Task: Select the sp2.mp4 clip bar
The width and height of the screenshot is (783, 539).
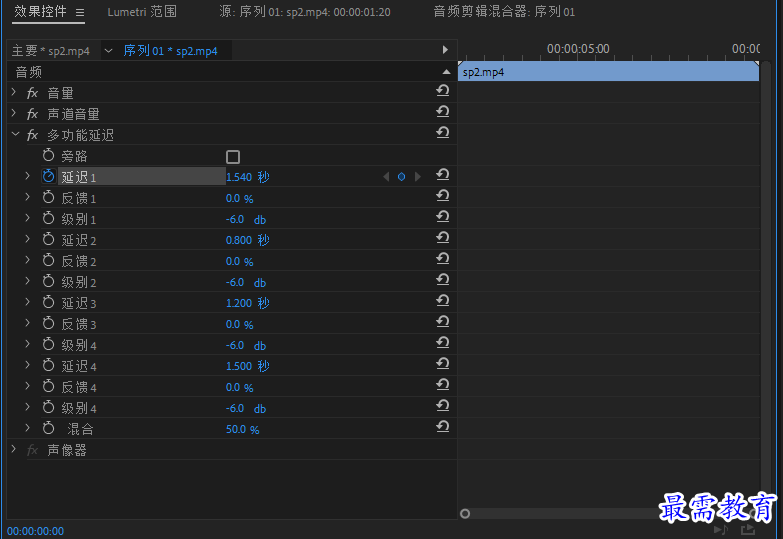Action: (x=608, y=72)
